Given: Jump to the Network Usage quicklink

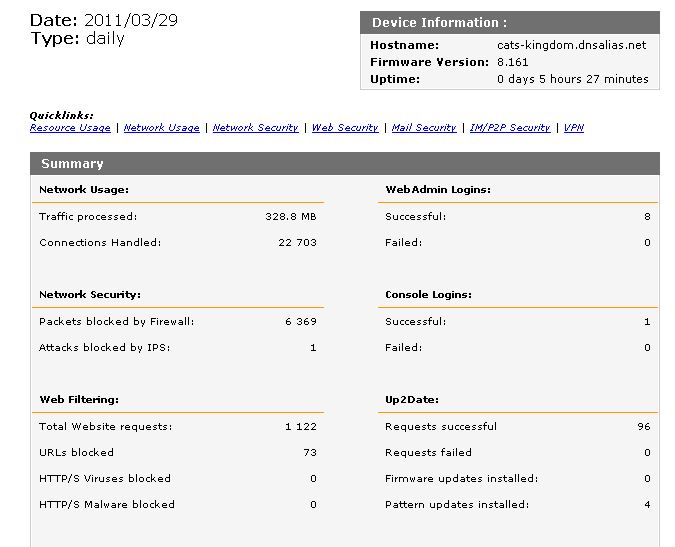Looking at the screenshot, I should (161, 128).
